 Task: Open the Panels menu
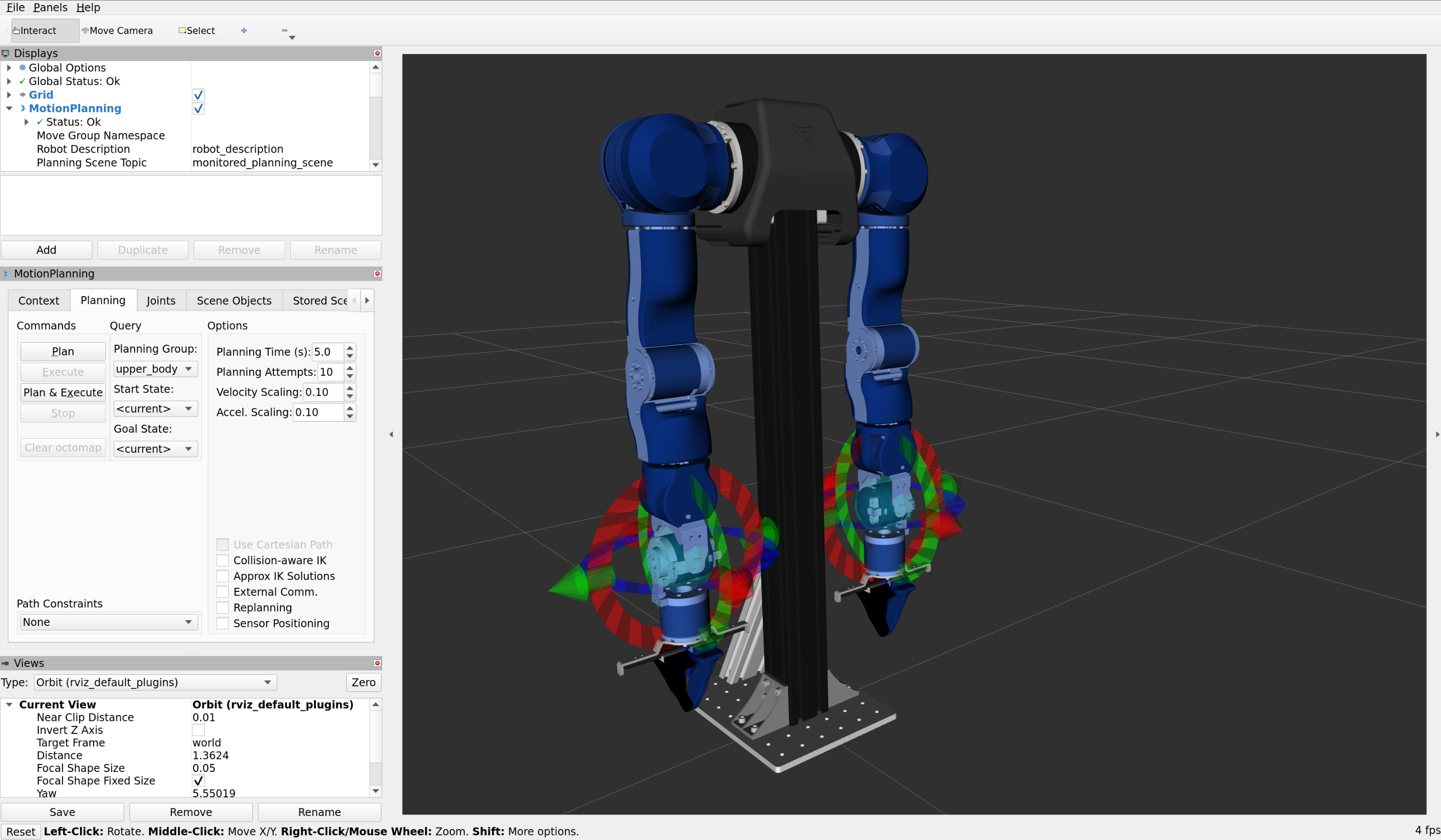50,8
